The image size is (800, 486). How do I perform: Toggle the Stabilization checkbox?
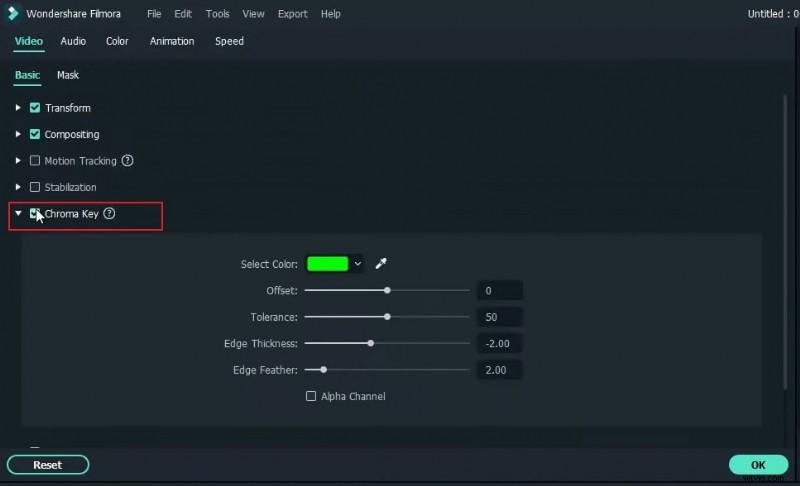(x=35, y=187)
